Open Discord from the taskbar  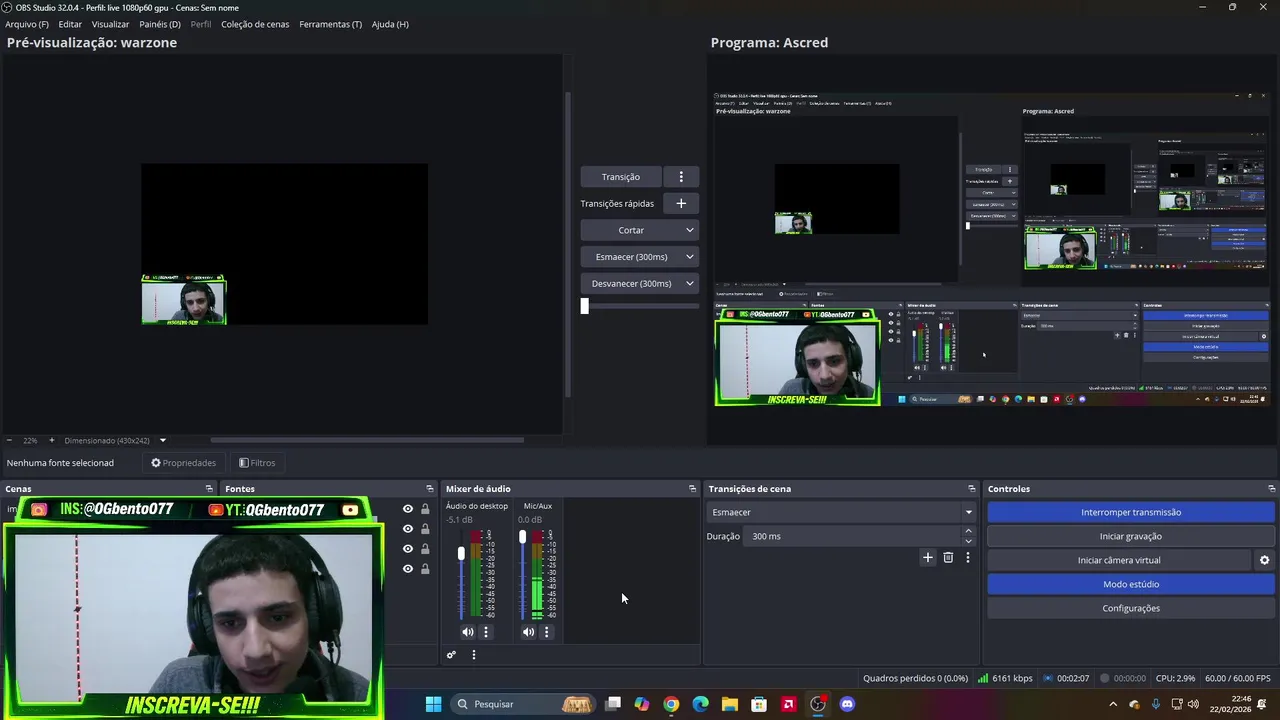pyautogui.click(x=847, y=704)
